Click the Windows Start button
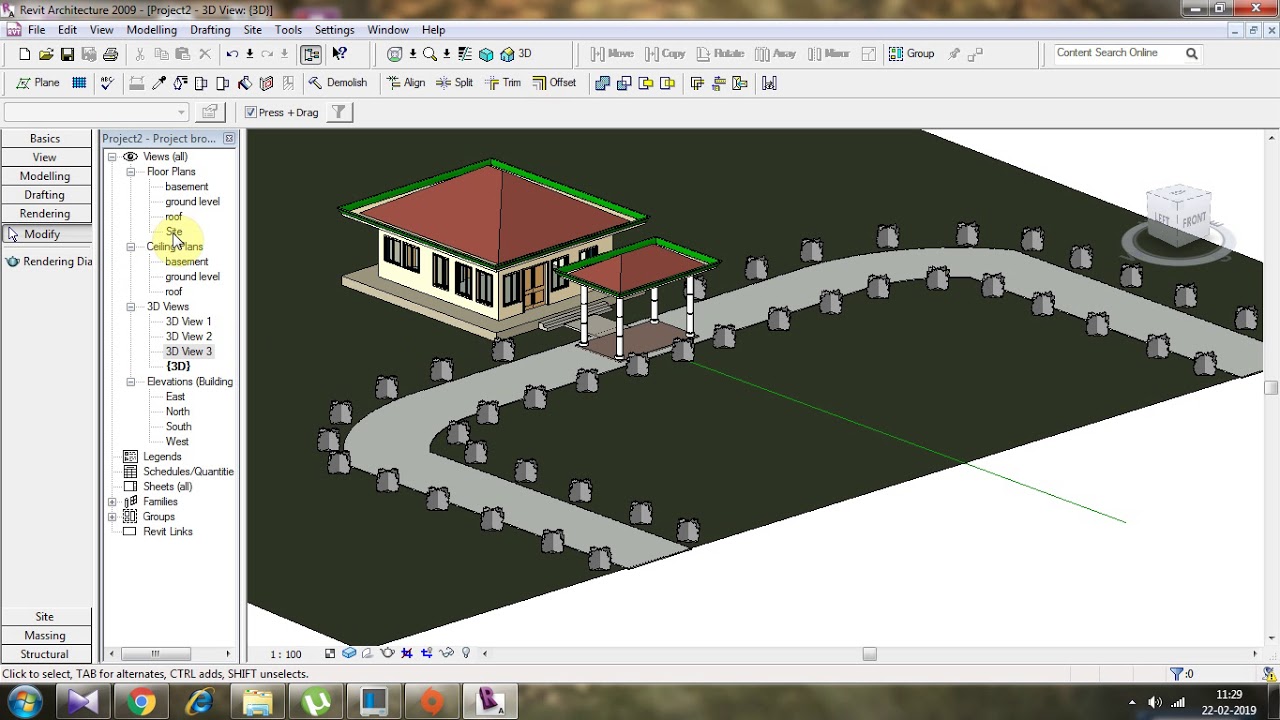The image size is (1280, 720). [x=24, y=701]
